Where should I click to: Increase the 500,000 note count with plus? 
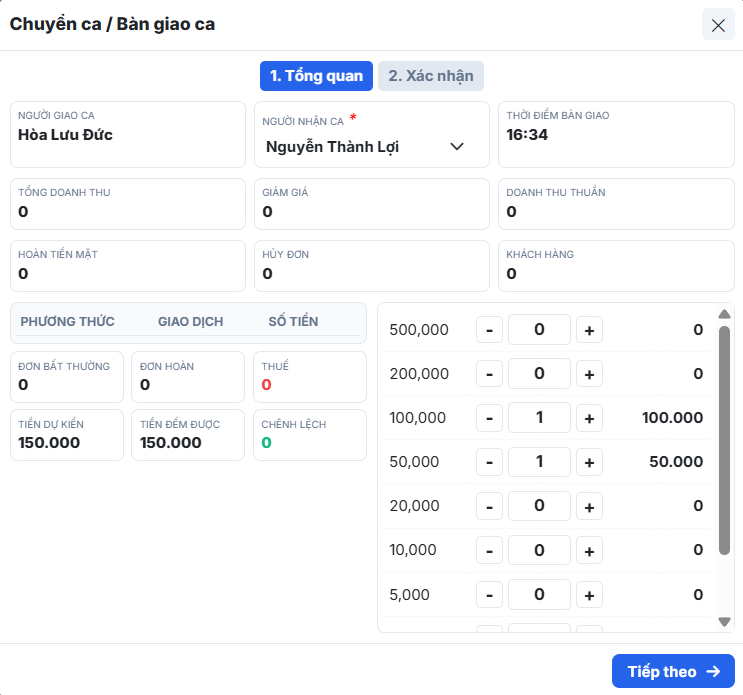pyautogui.click(x=589, y=330)
